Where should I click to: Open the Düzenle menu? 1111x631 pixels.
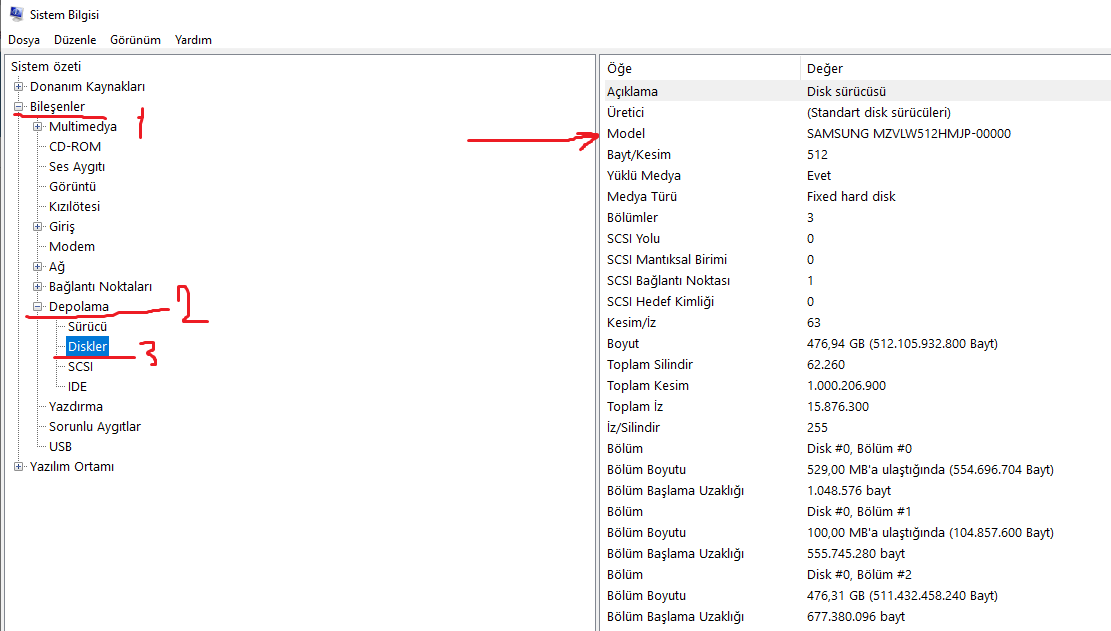point(75,40)
